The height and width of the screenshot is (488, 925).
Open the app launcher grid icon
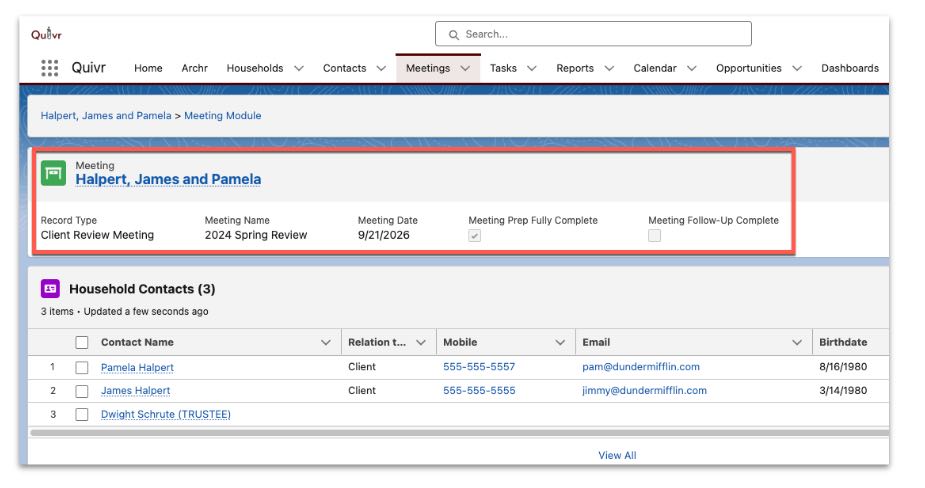[x=50, y=68]
